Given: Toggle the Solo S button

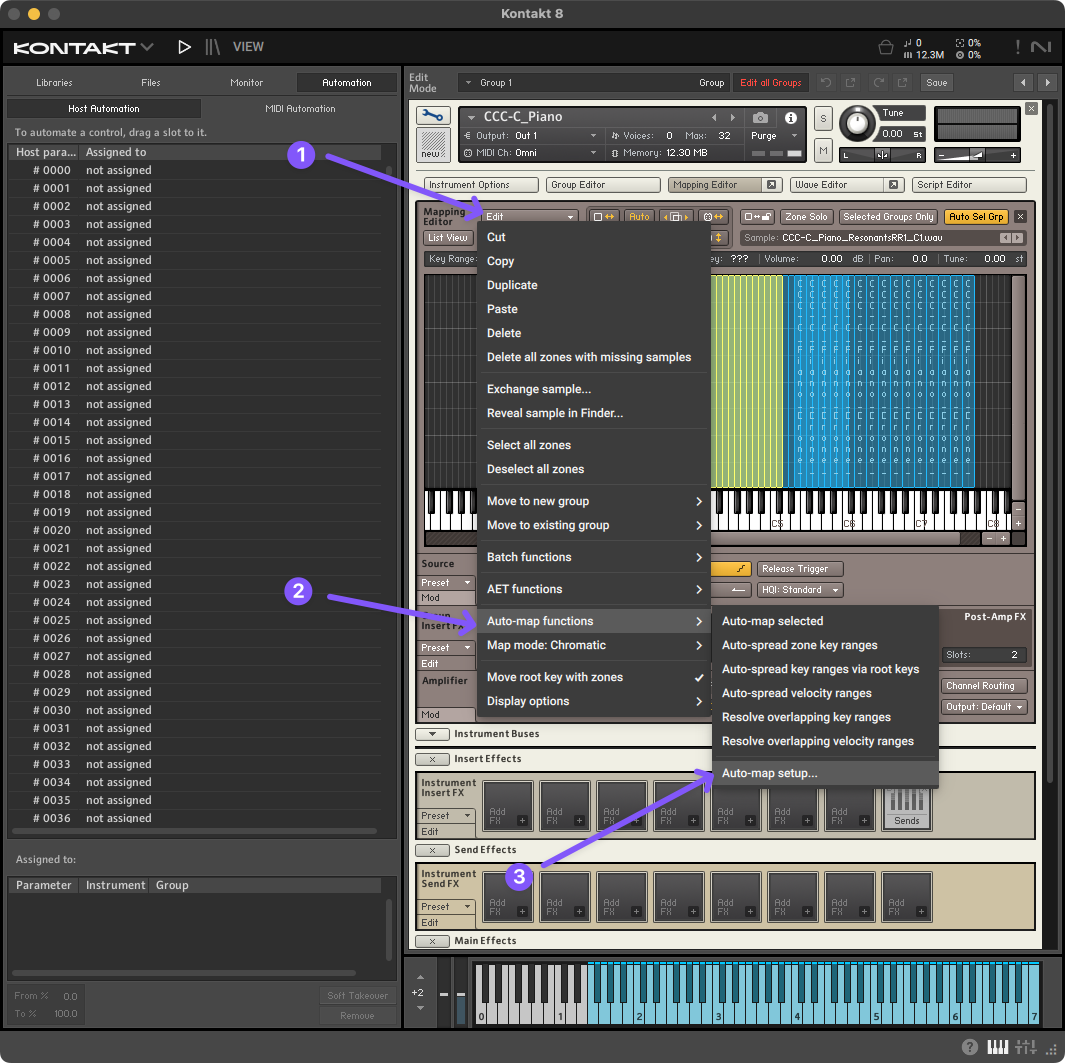Looking at the screenshot, I should pos(823,119).
